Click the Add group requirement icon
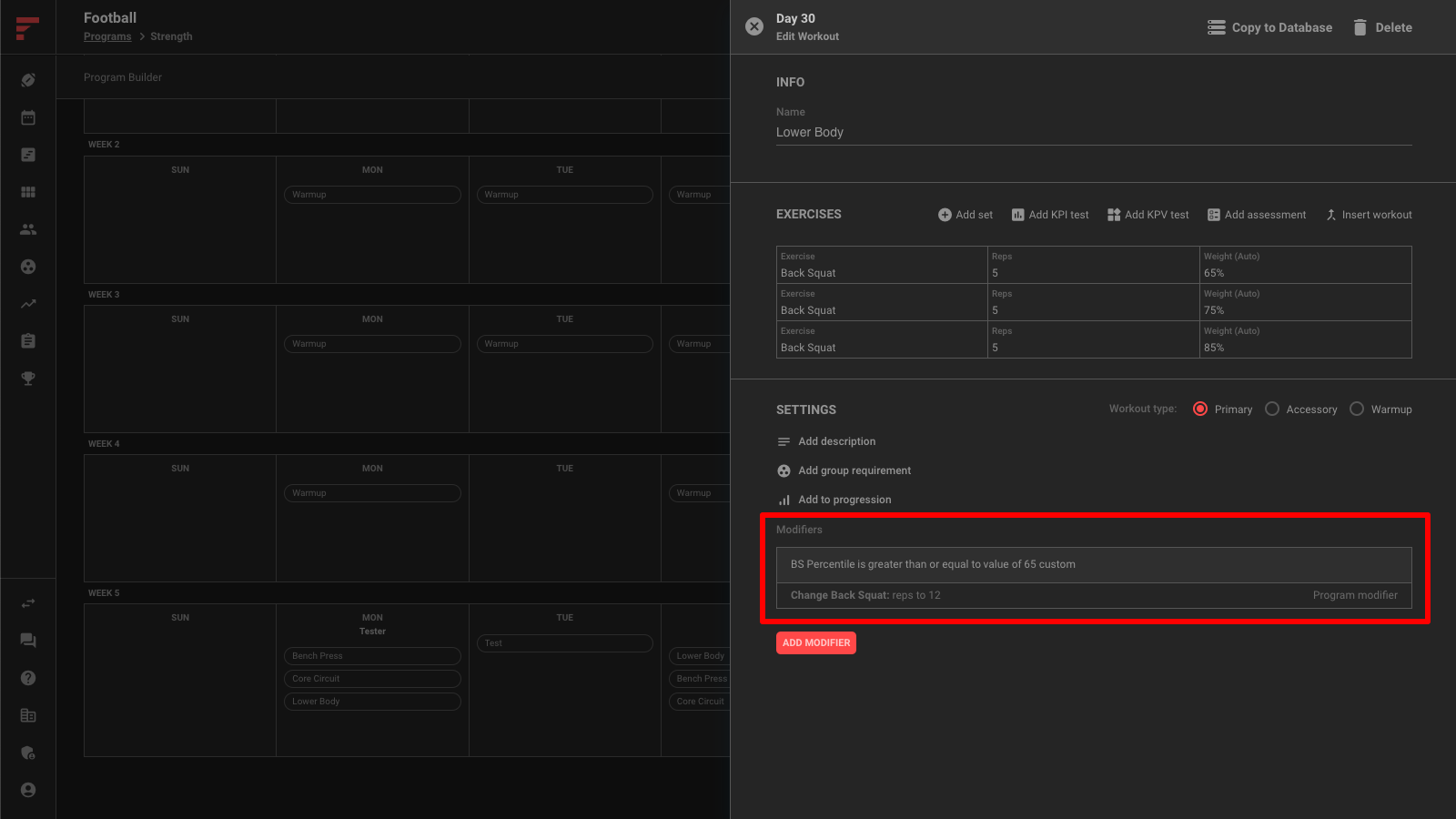The height and width of the screenshot is (819, 1456). coord(784,470)
